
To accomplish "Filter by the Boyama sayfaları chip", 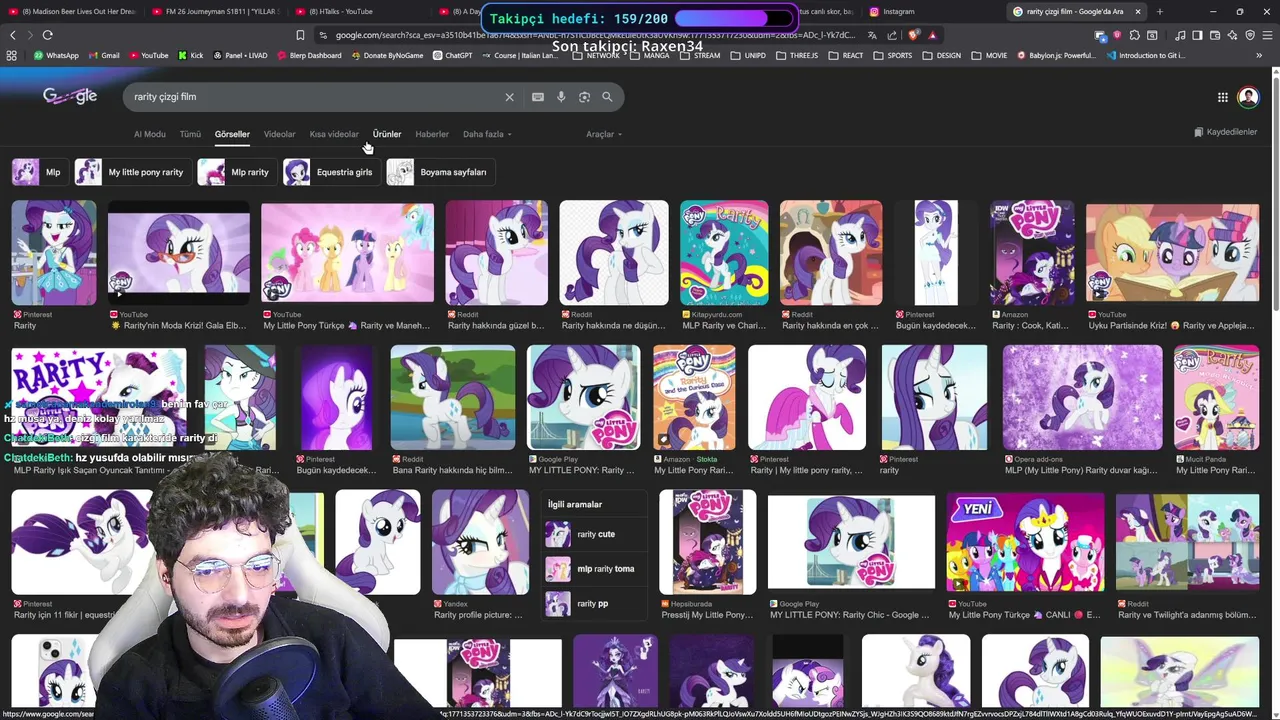I will click(440, 172).
